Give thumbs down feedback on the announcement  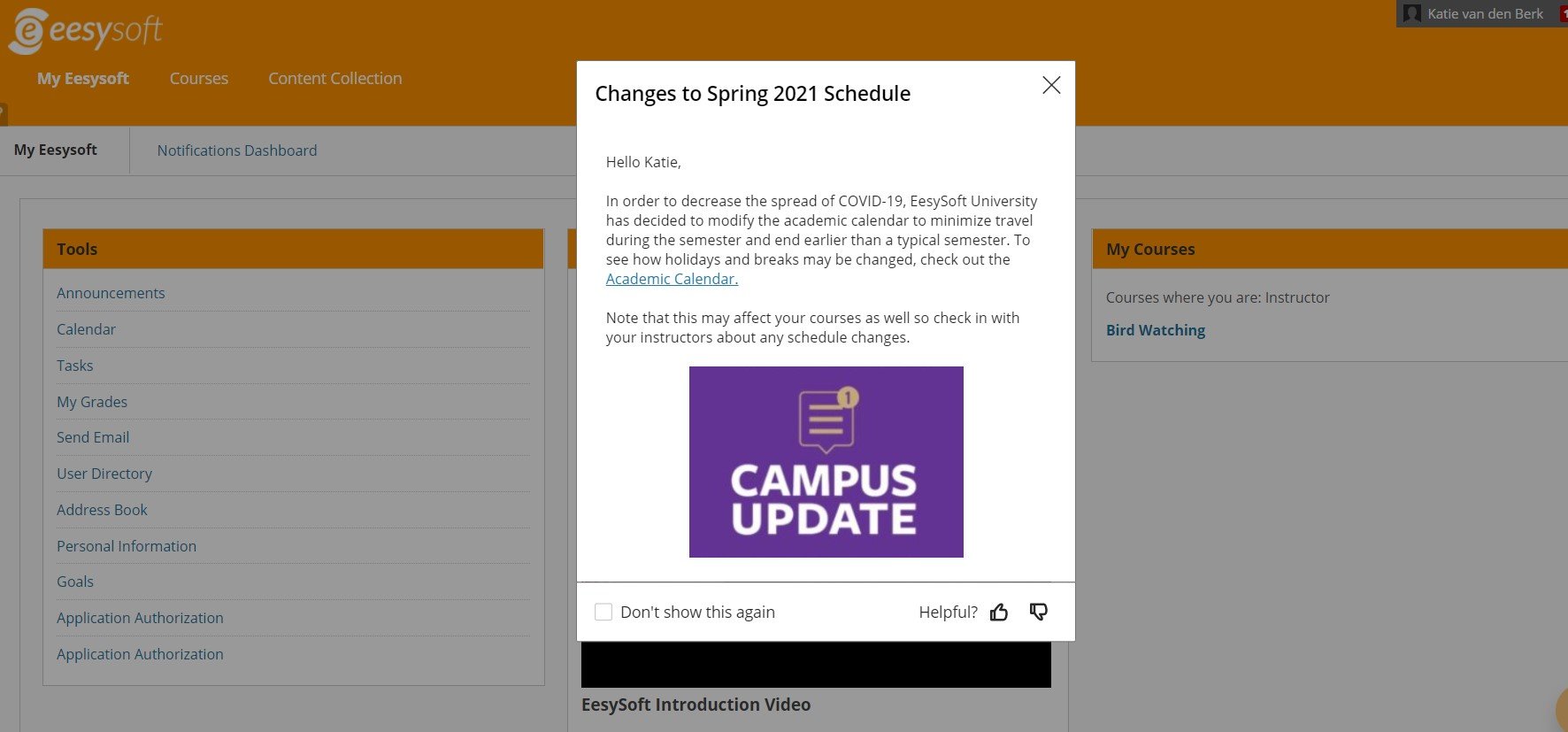tap(1037, 612)
